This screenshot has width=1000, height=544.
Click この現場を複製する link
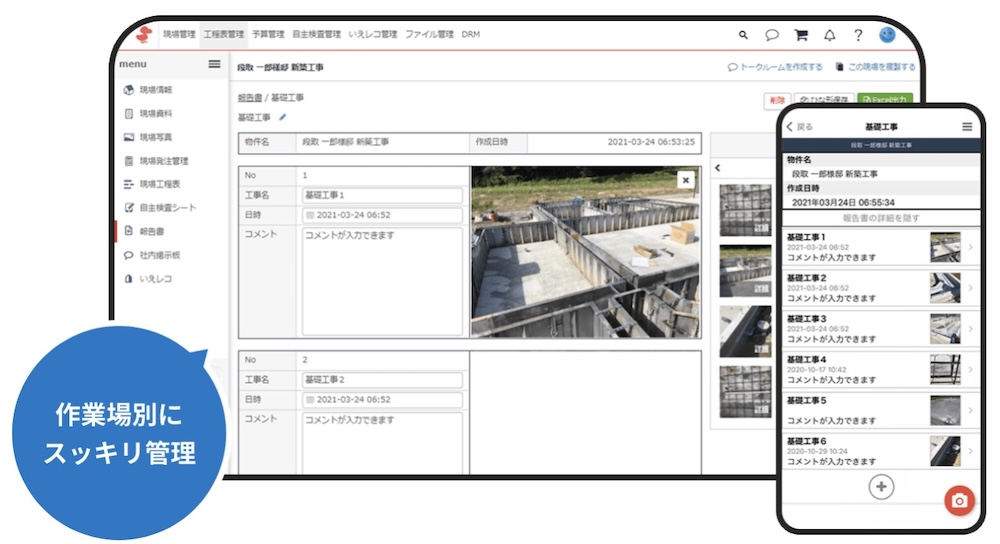(x=876, y=67)
